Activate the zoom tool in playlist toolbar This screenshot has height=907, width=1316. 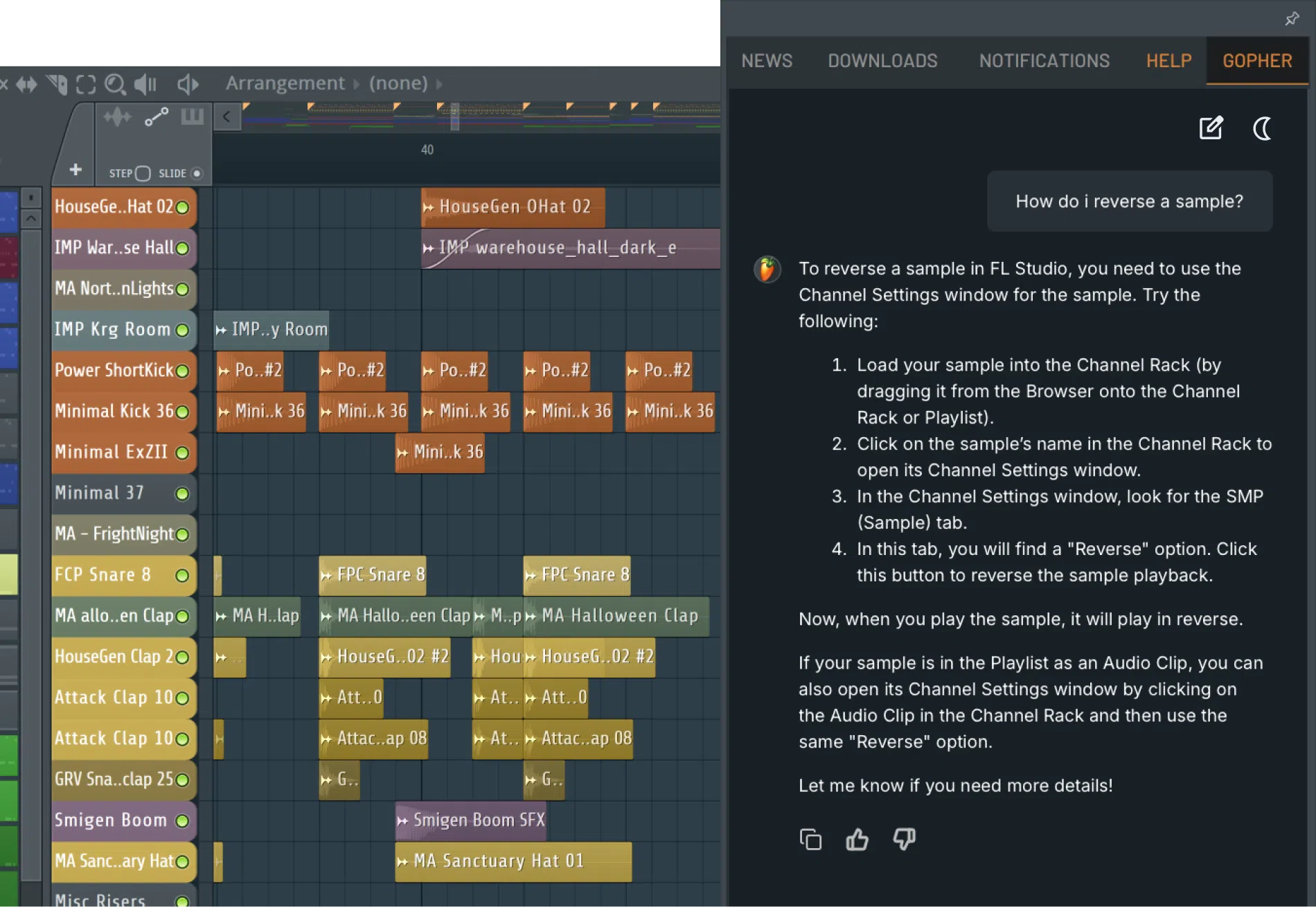[x=115, y=85]
